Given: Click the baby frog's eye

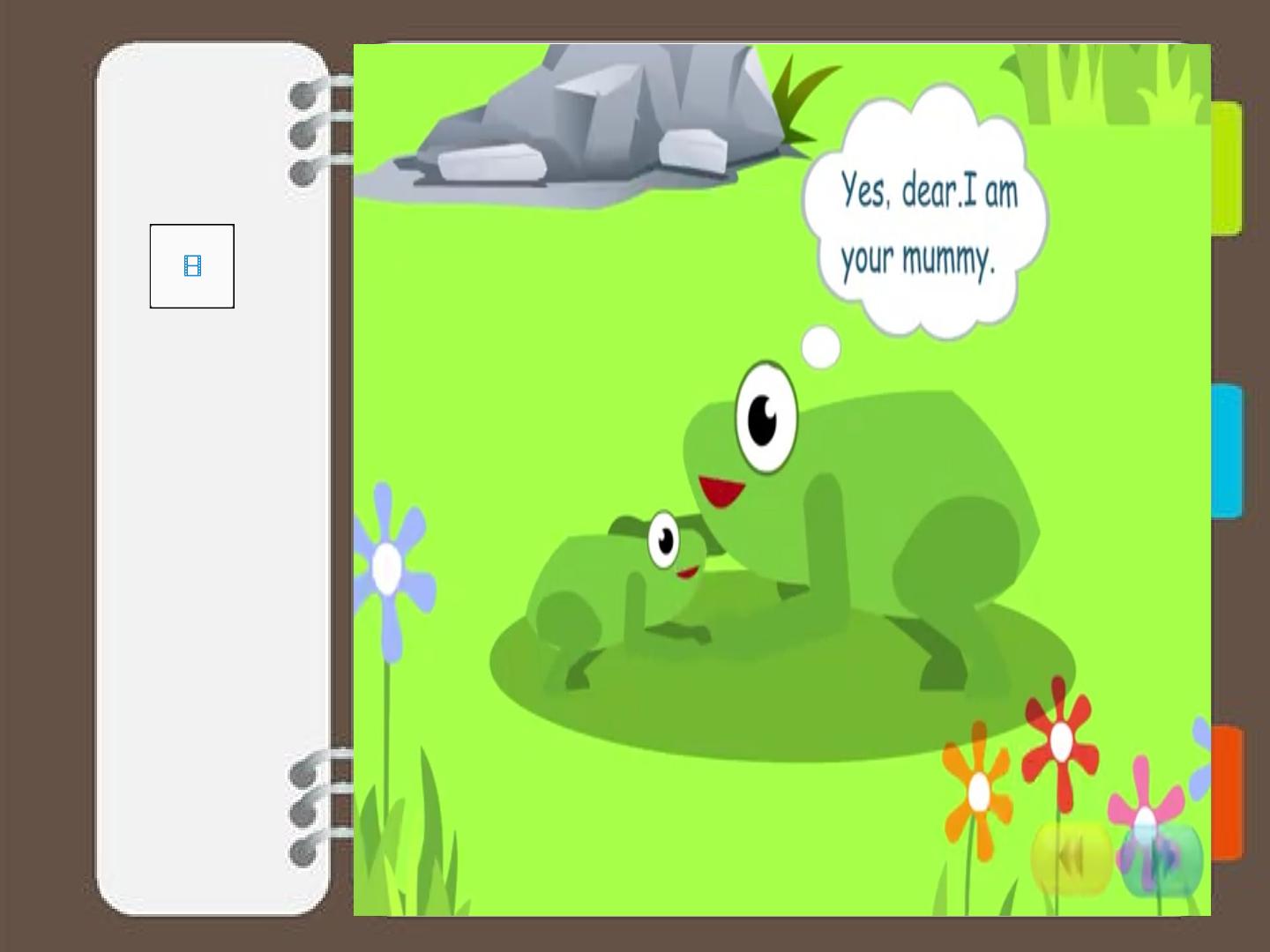Looking at the screenshot, I should (663, 539).
